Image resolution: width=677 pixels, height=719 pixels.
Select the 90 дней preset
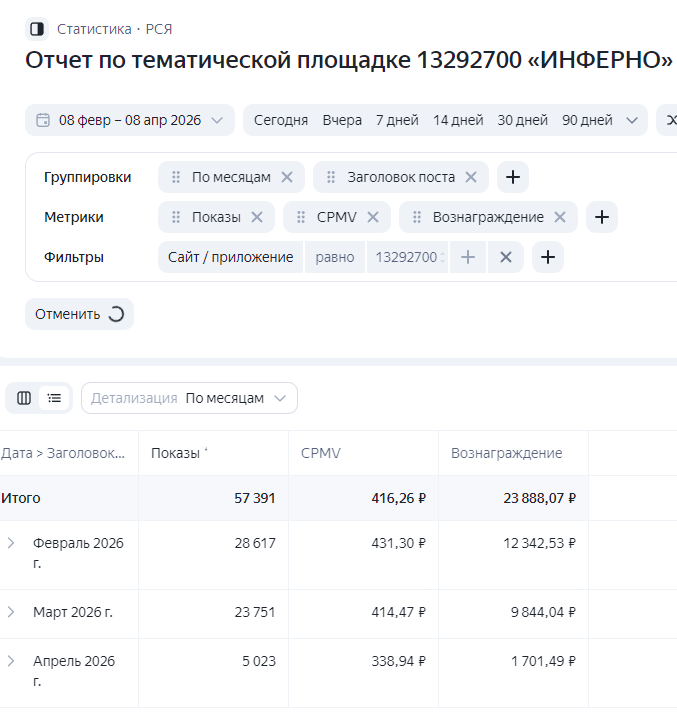coord(588,120)
